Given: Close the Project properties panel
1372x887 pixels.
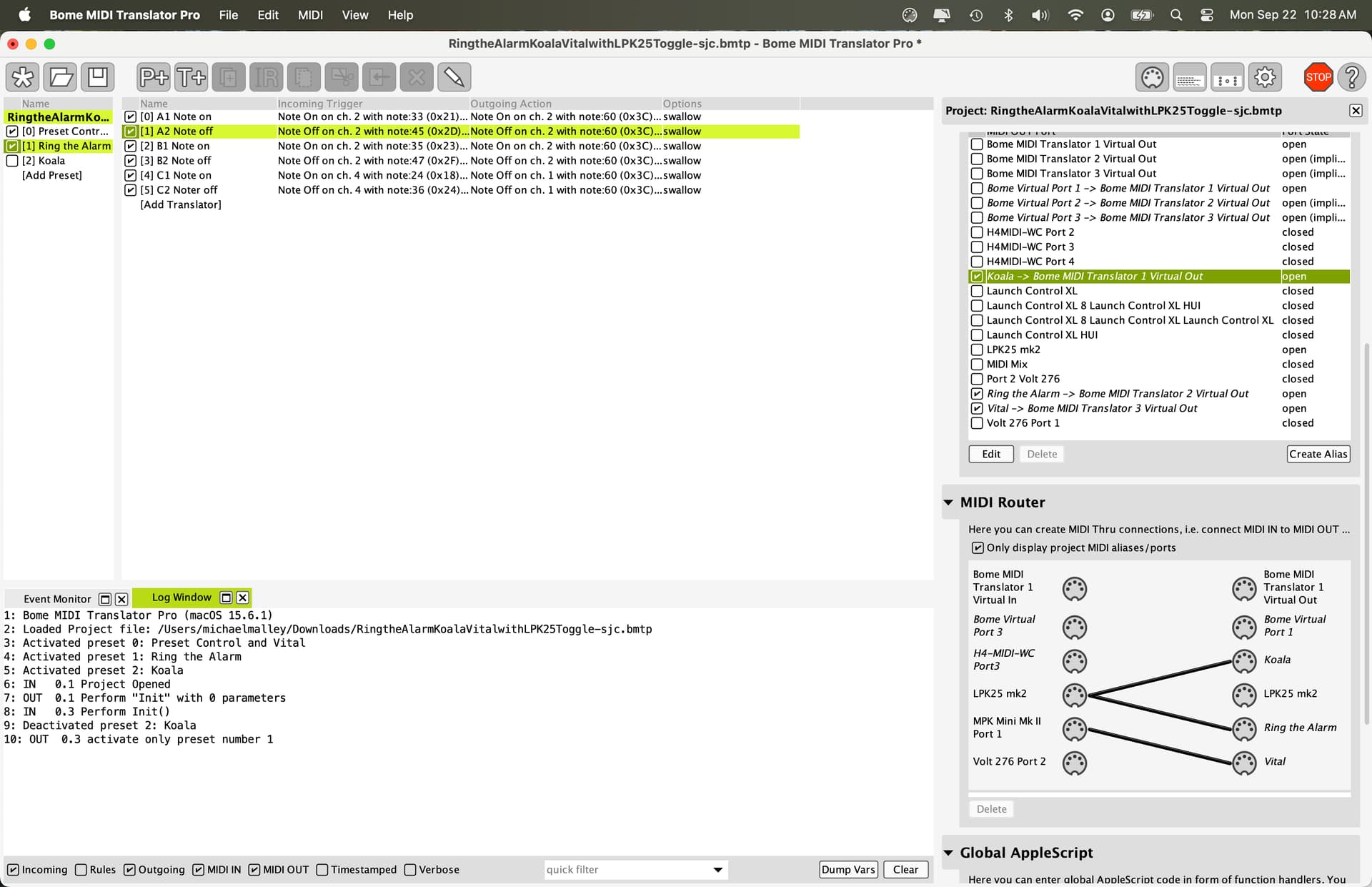Looking at the screenshot, I should [1356, 111].
